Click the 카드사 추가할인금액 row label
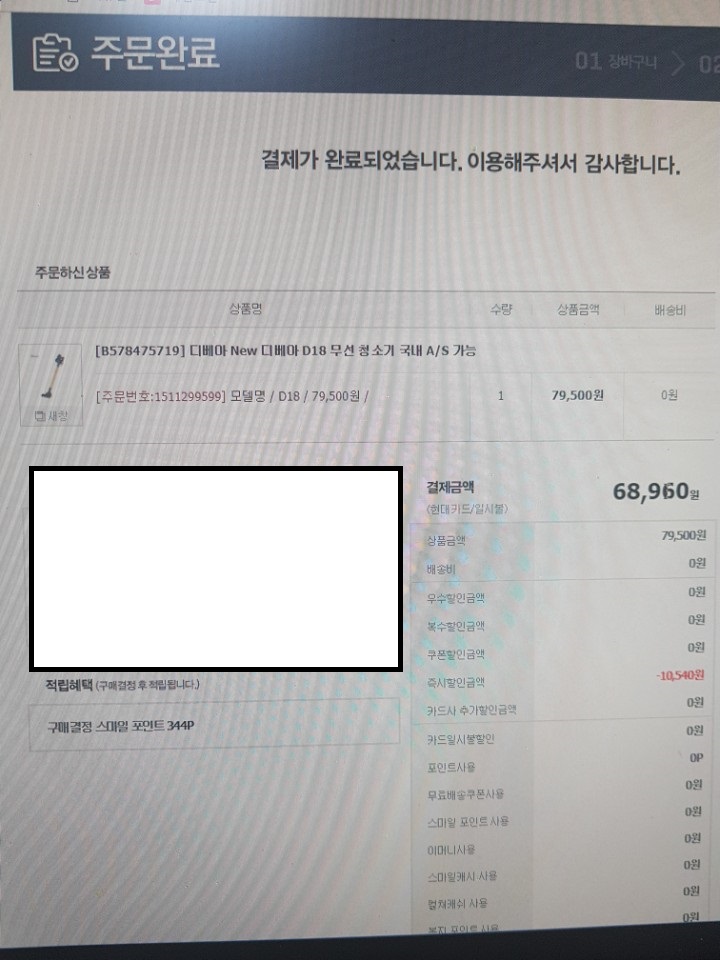This screenshot has width=720, height=960. coord(471,710)
